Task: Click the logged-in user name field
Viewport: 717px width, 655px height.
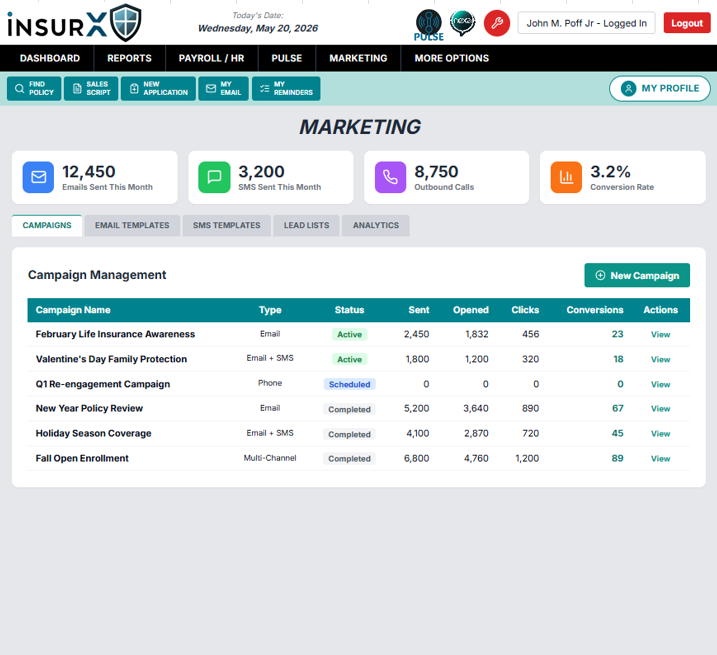Action: coord(586,23)
